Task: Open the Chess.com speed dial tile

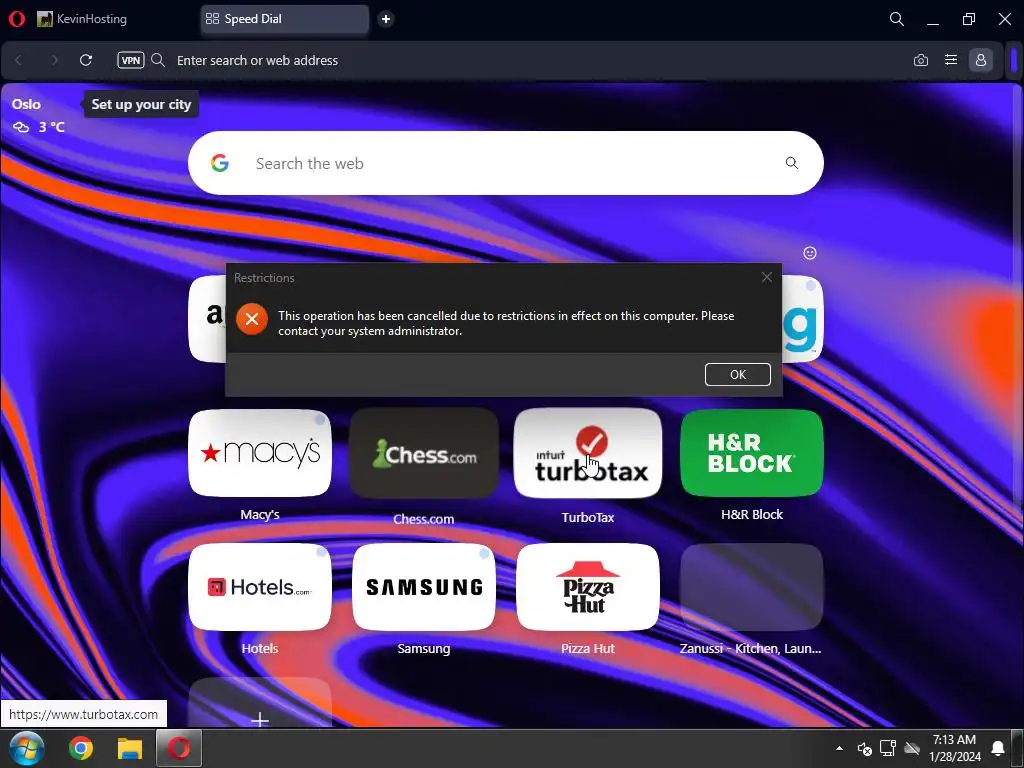Action: tap(424, 453)
